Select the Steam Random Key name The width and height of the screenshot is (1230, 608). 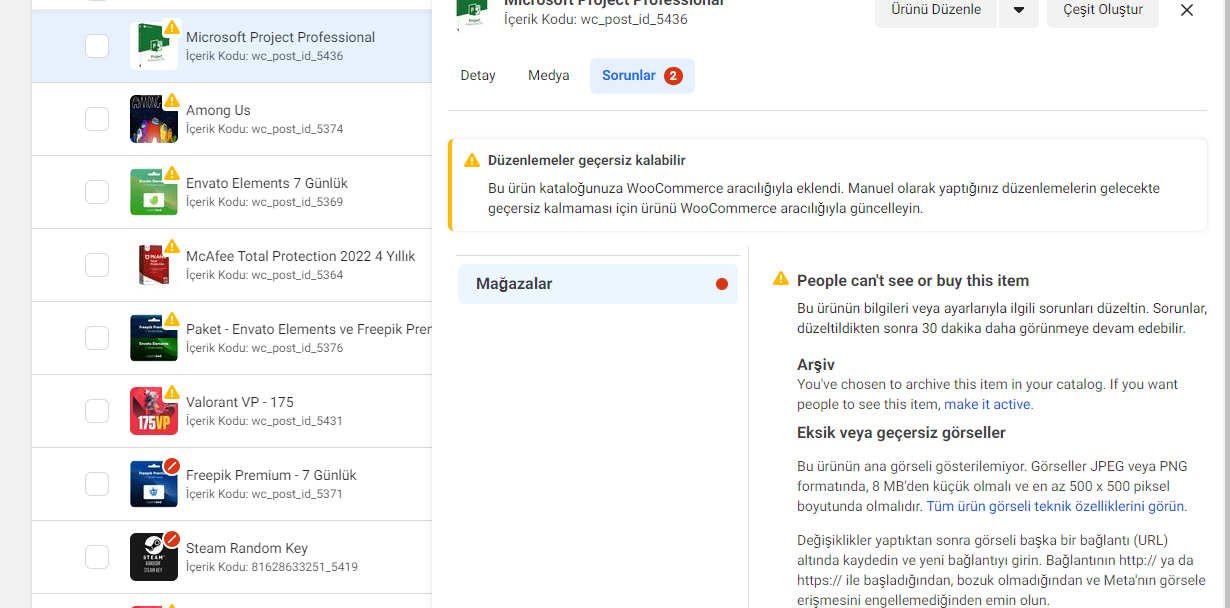(x=247, y=548)
